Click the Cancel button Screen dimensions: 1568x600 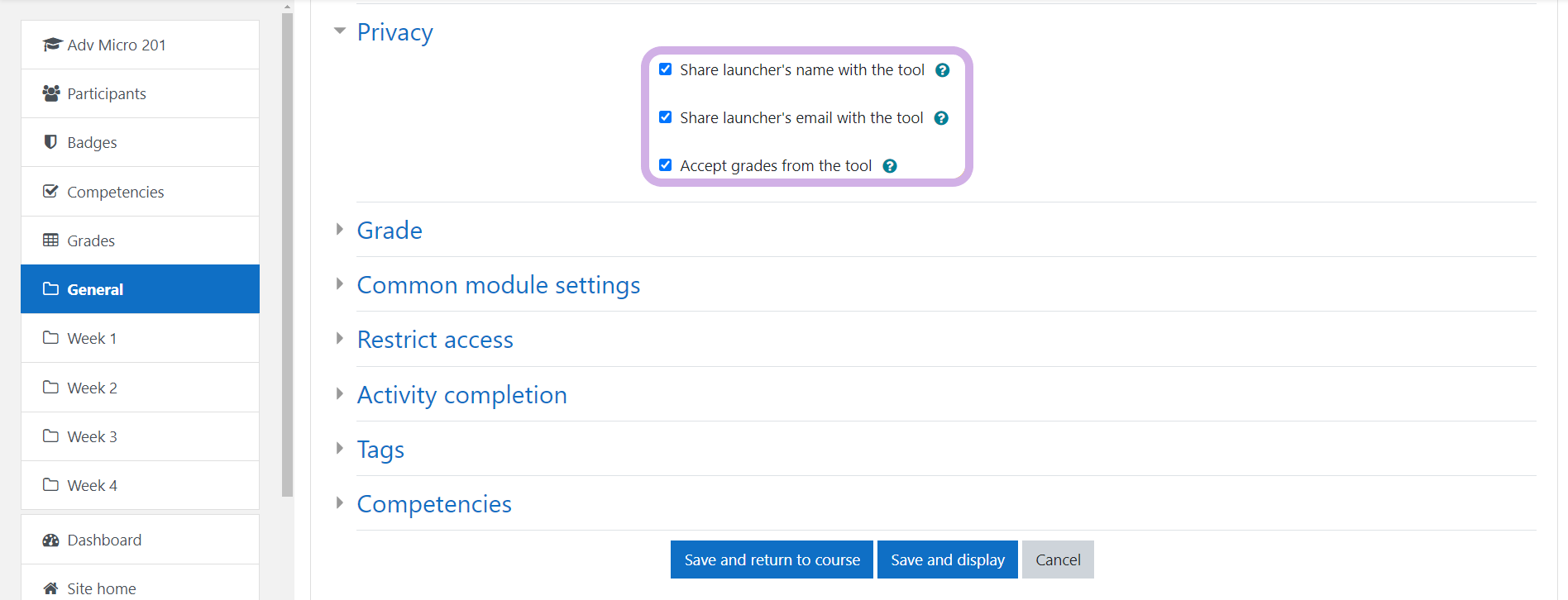coord(1057,560)
